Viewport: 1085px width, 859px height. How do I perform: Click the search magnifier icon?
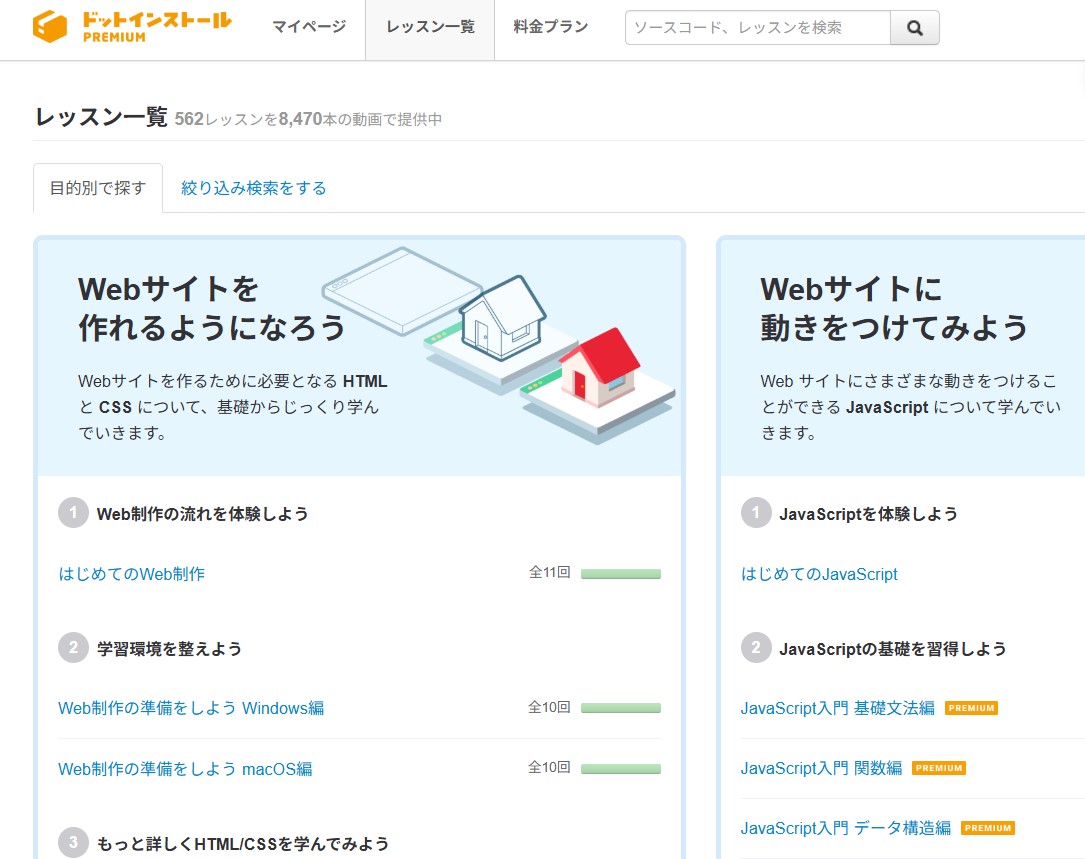(x=914, y=28)
